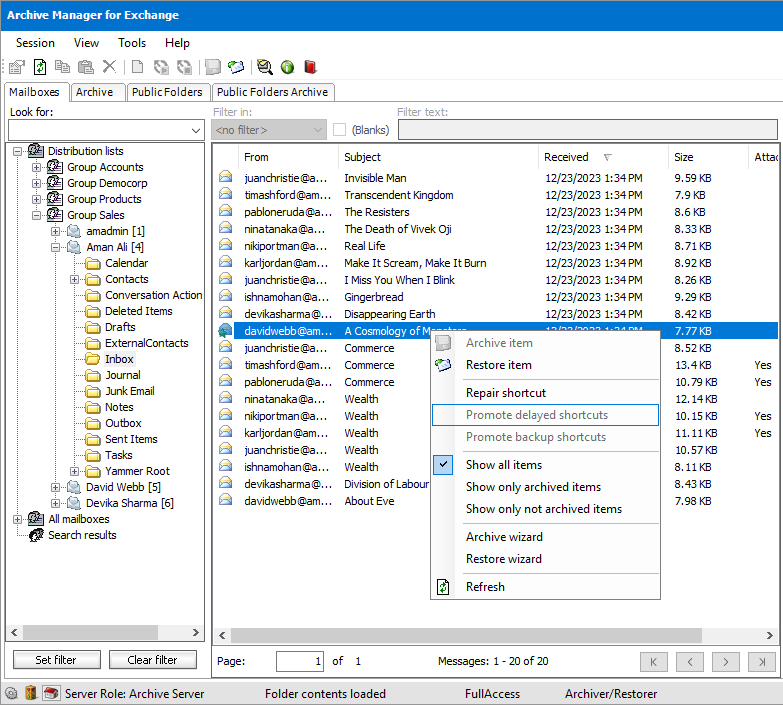Click the Delete X toolbar icon

(109, 66)
